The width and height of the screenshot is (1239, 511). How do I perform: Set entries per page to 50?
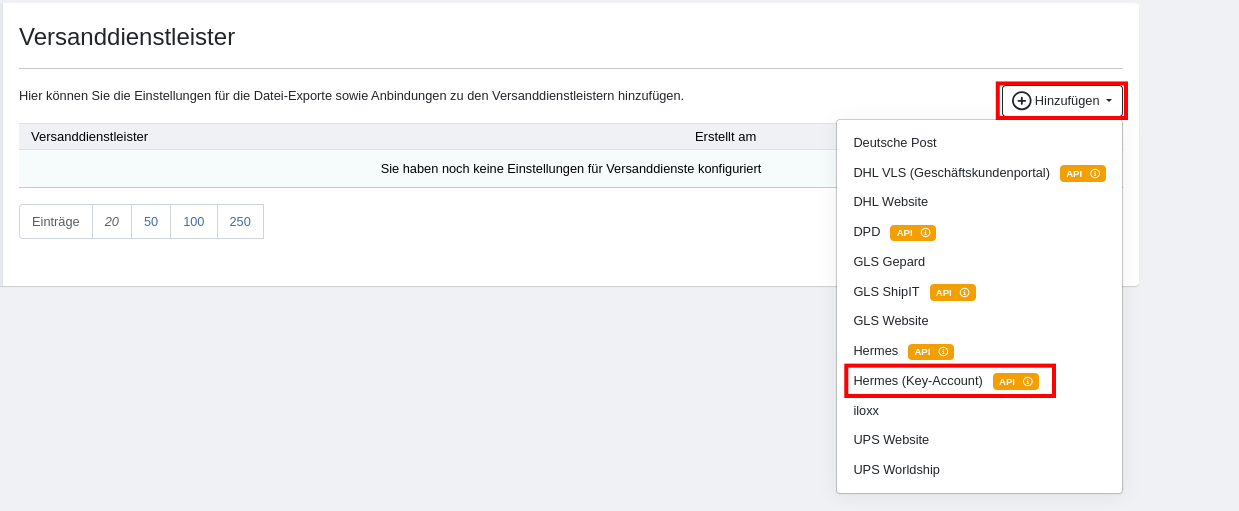151,222
